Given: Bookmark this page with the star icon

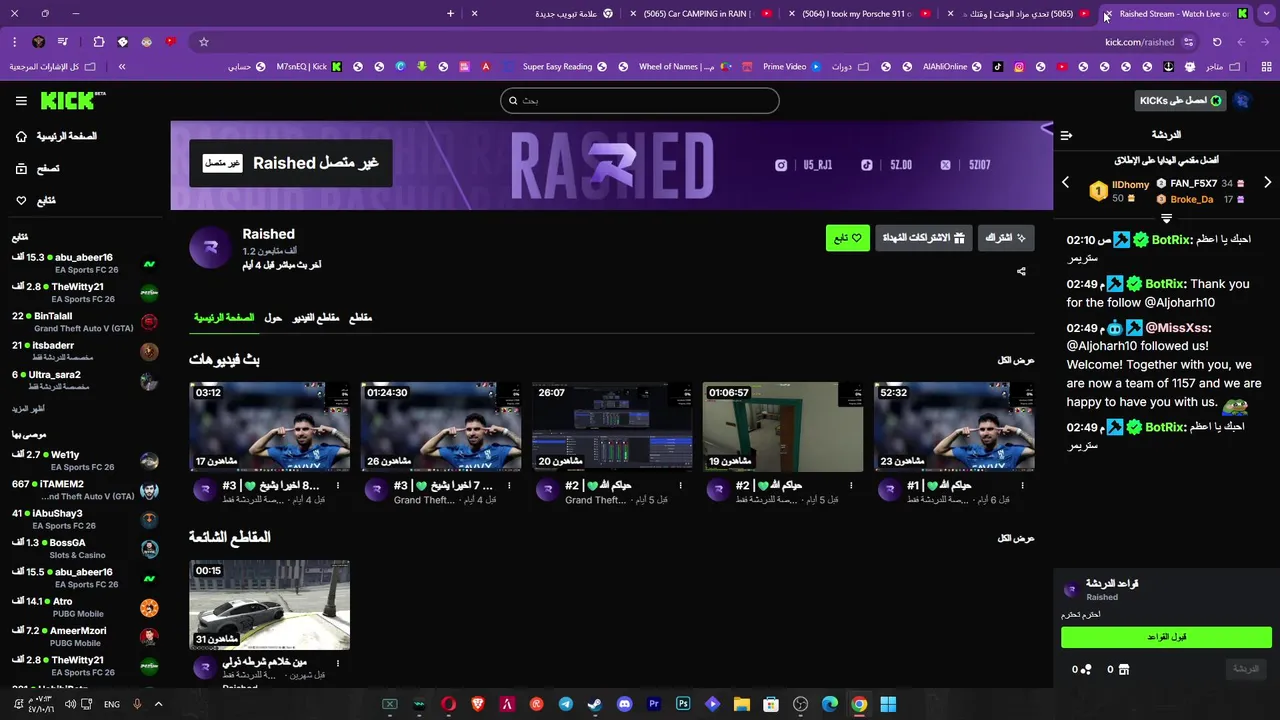Looking at the screenshot, I should pos(204,42).
